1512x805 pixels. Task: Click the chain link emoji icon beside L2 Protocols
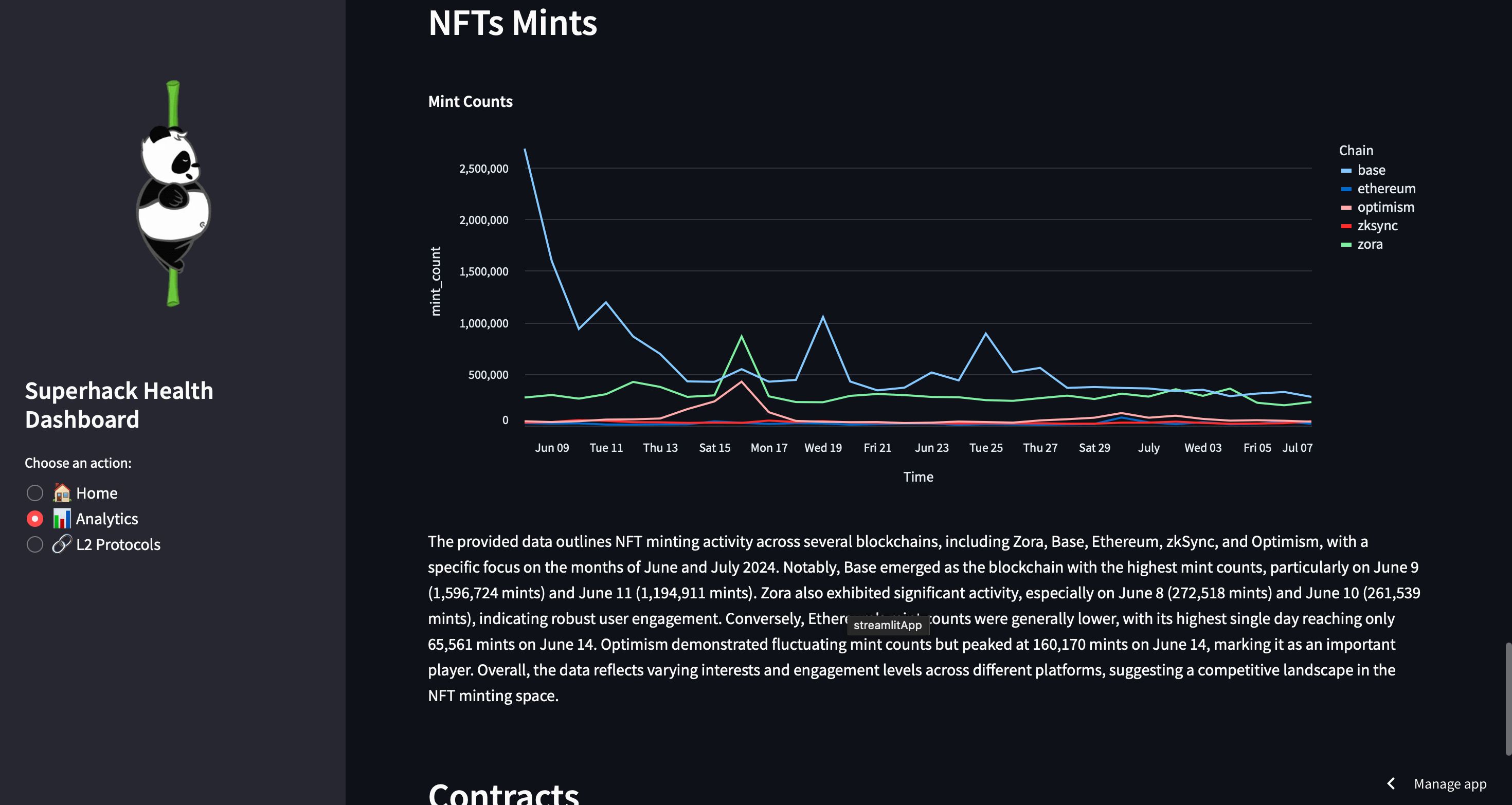[62, 544]
